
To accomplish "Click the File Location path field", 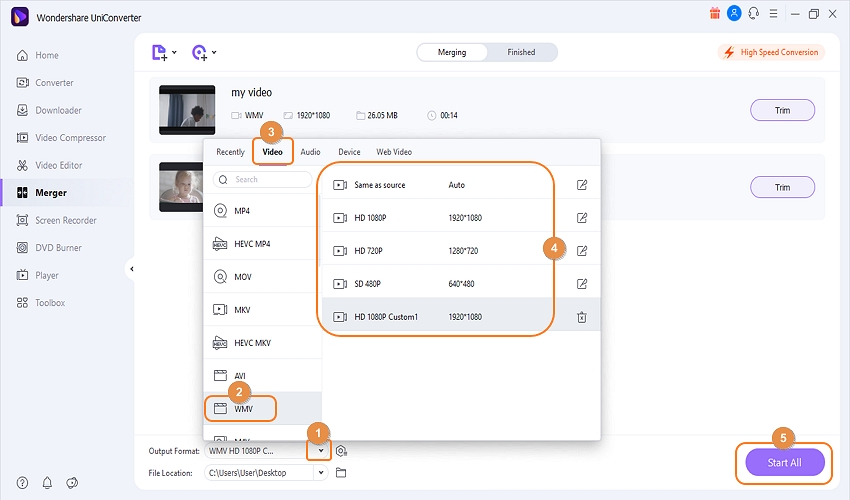I will pos(259,473).
